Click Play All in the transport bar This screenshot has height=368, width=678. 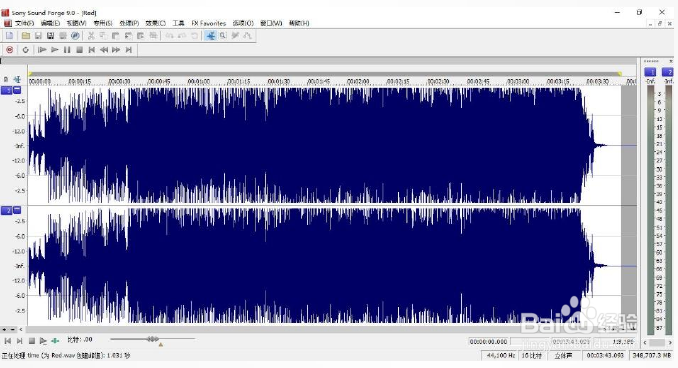pyautogui.click(x=42, y=50)
